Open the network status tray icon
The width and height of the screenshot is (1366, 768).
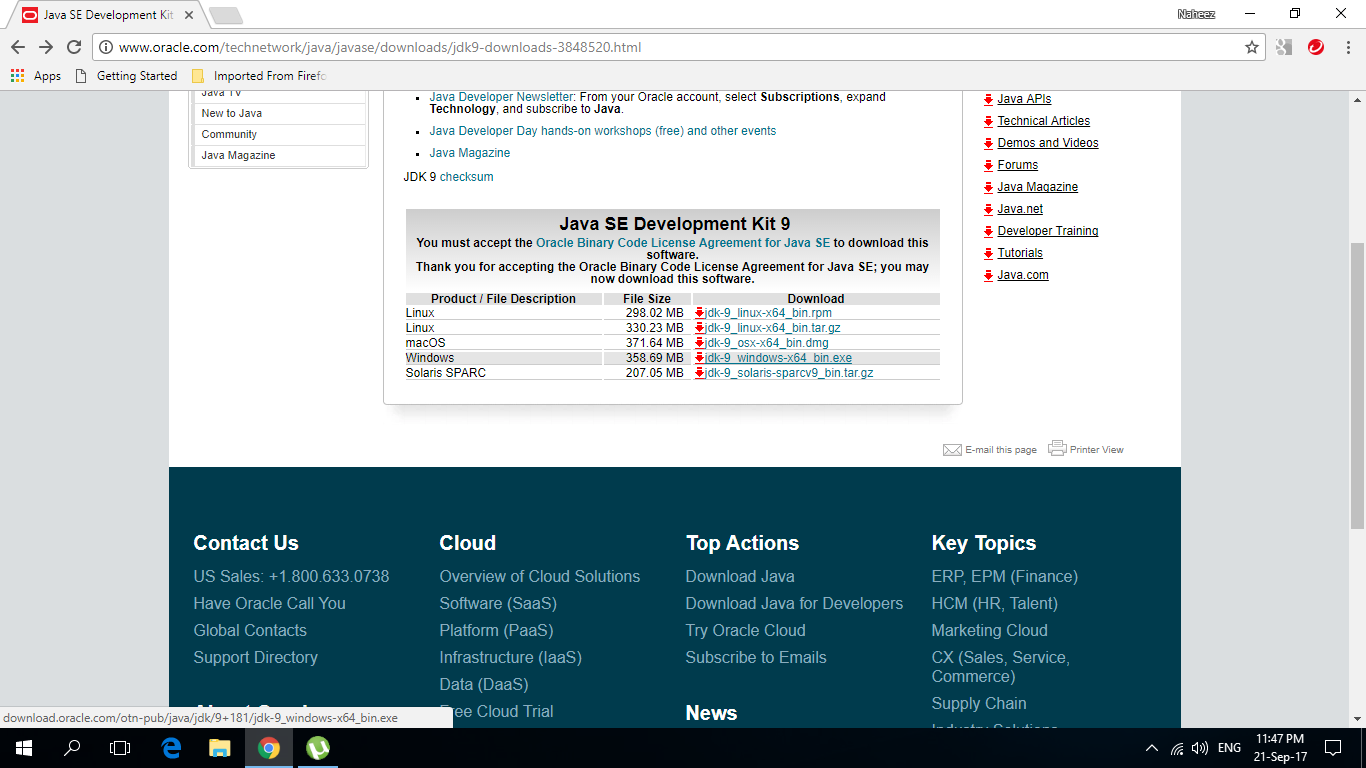[x=1176, y=748]
